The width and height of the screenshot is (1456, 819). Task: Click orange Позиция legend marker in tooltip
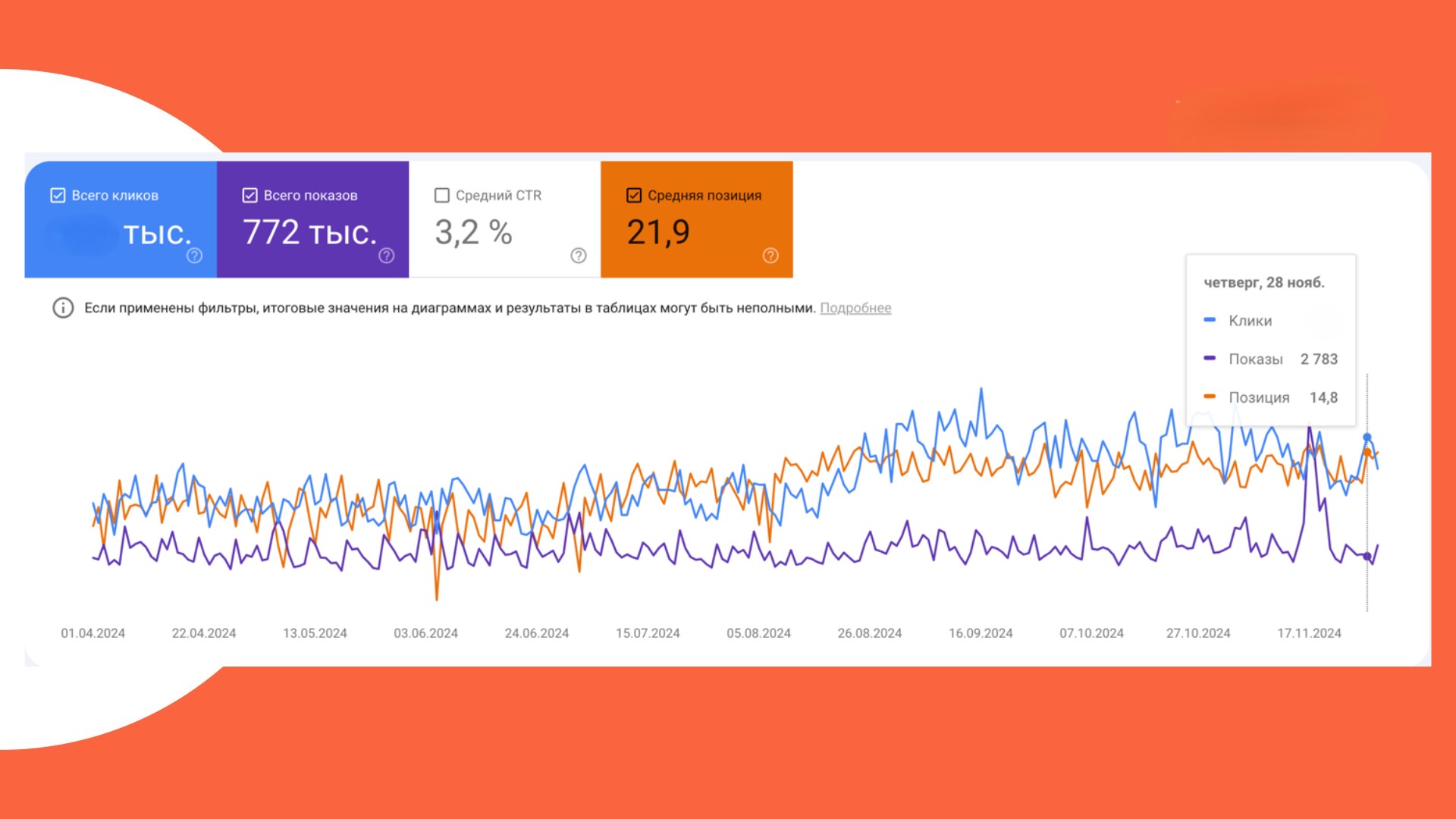(x=1210, y=397)
